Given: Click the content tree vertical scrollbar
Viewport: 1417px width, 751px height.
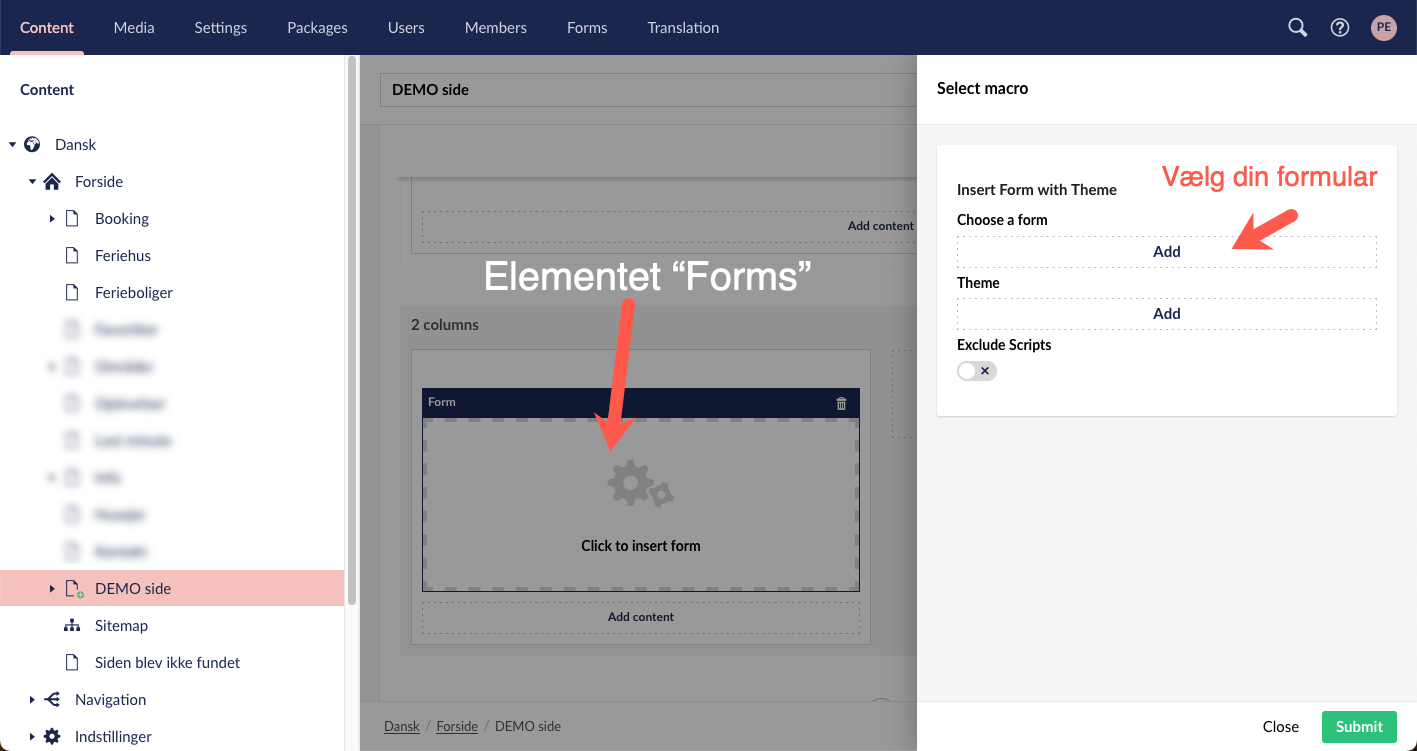Looking at the screenshot, I should (352, 330).
